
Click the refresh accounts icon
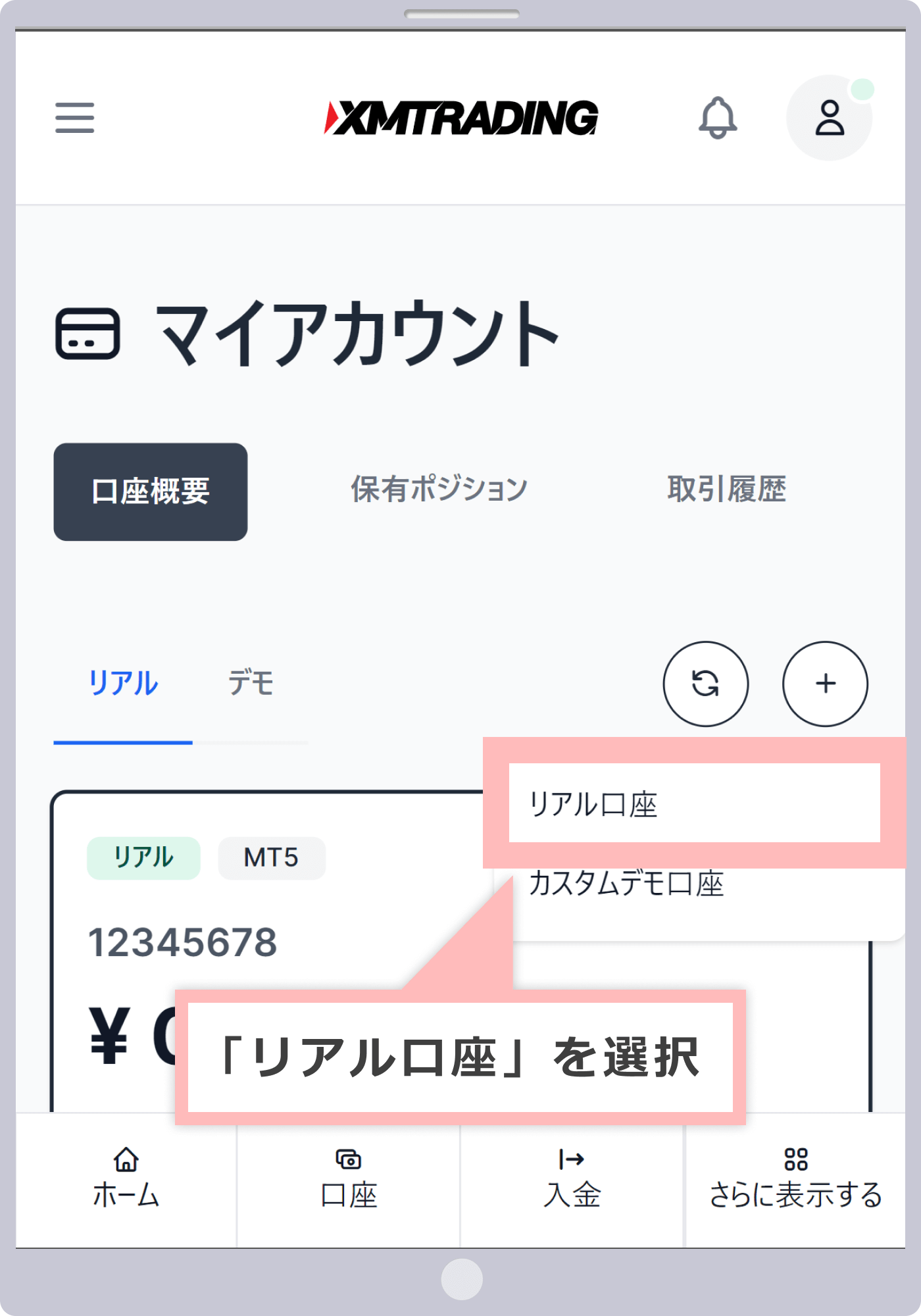pos(705,684)
